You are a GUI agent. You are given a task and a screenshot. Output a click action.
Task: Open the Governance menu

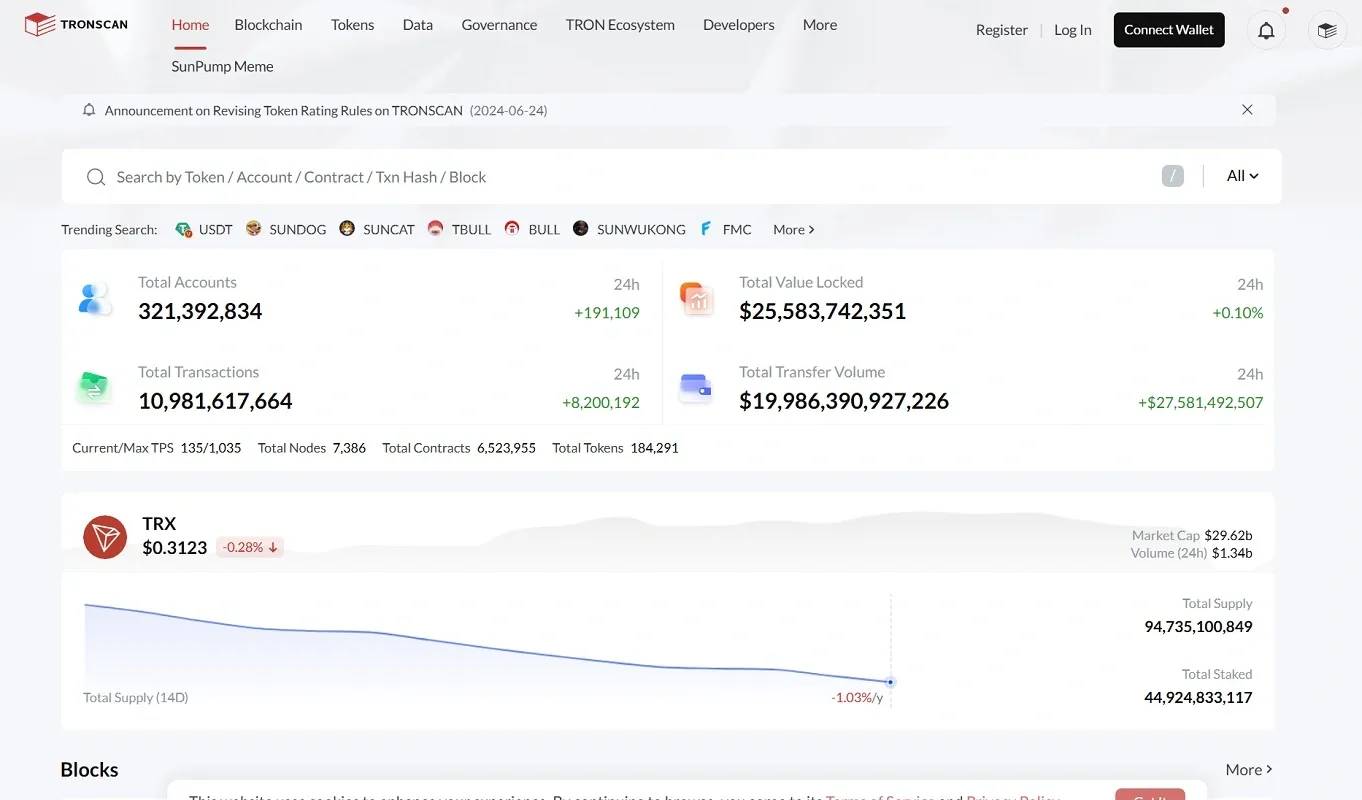(499, 25)
